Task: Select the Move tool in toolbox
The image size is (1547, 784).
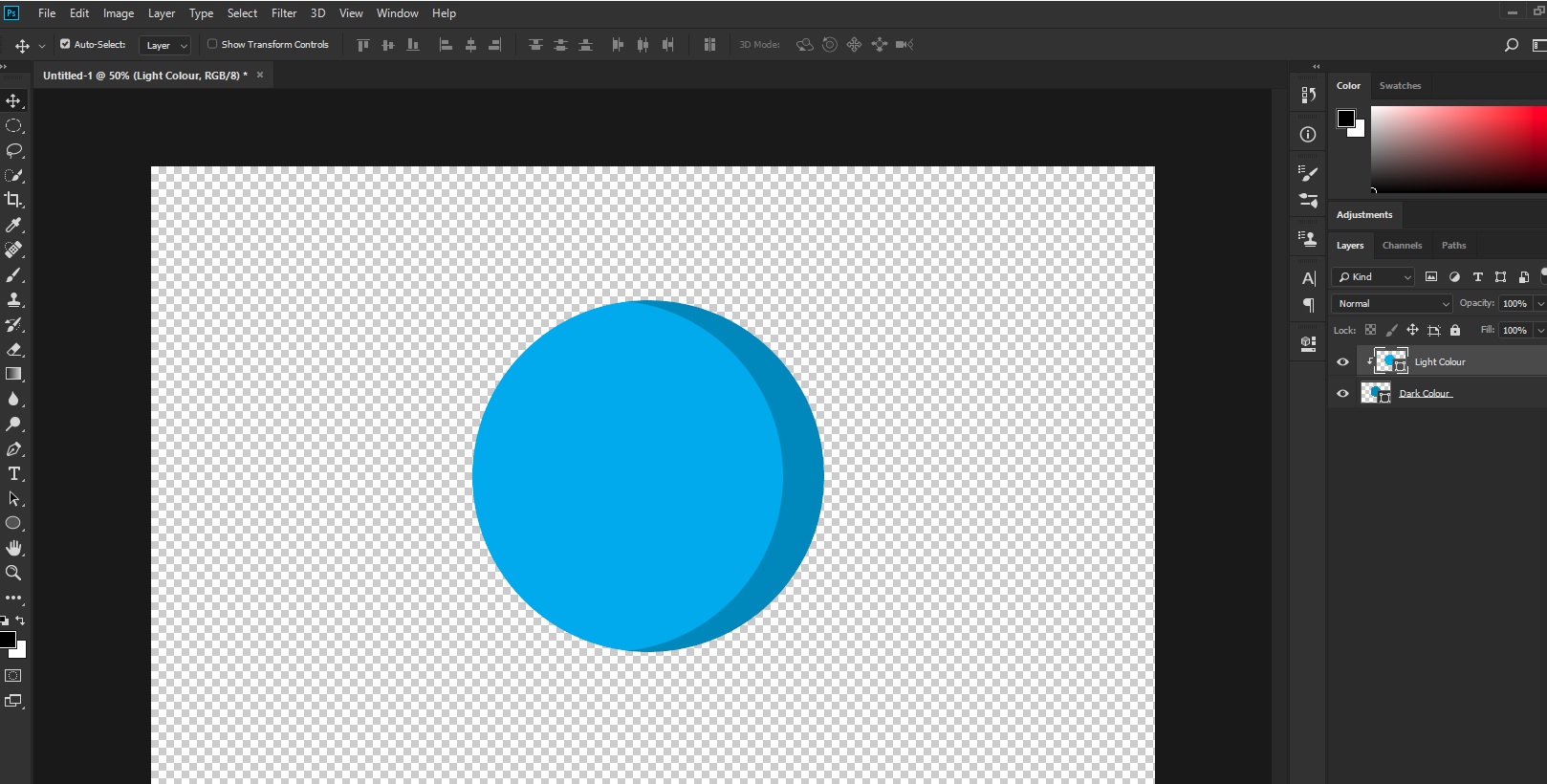Action: 13,100
